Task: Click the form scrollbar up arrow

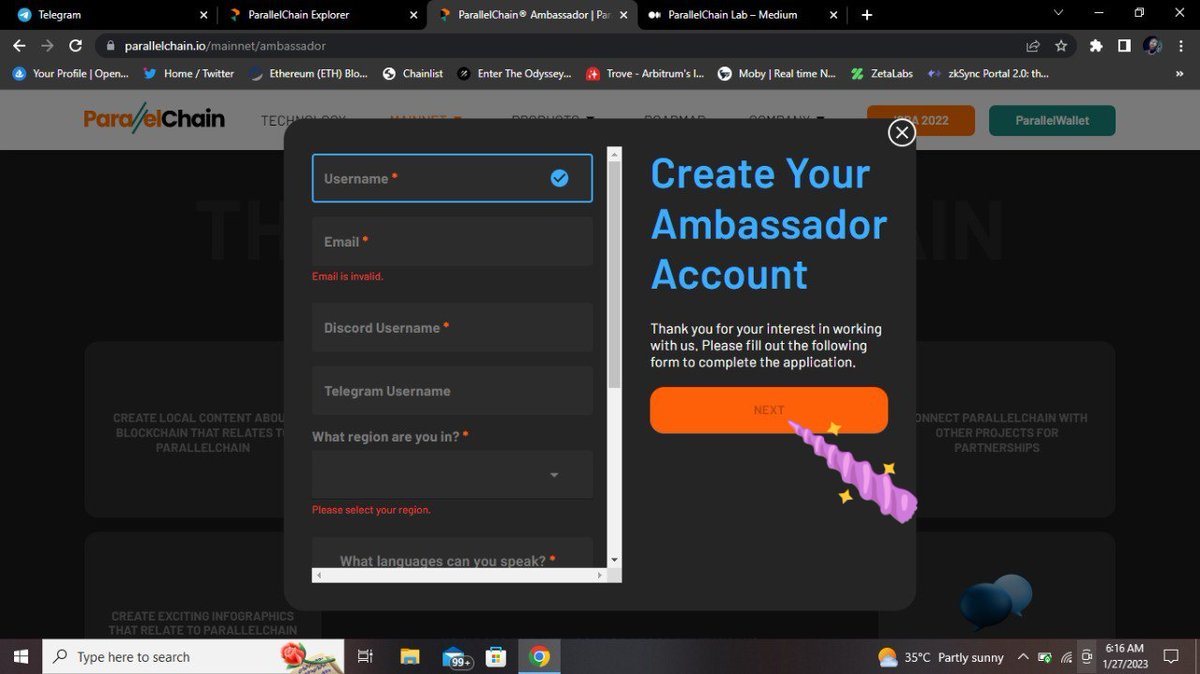Action: tap(614, 154)
